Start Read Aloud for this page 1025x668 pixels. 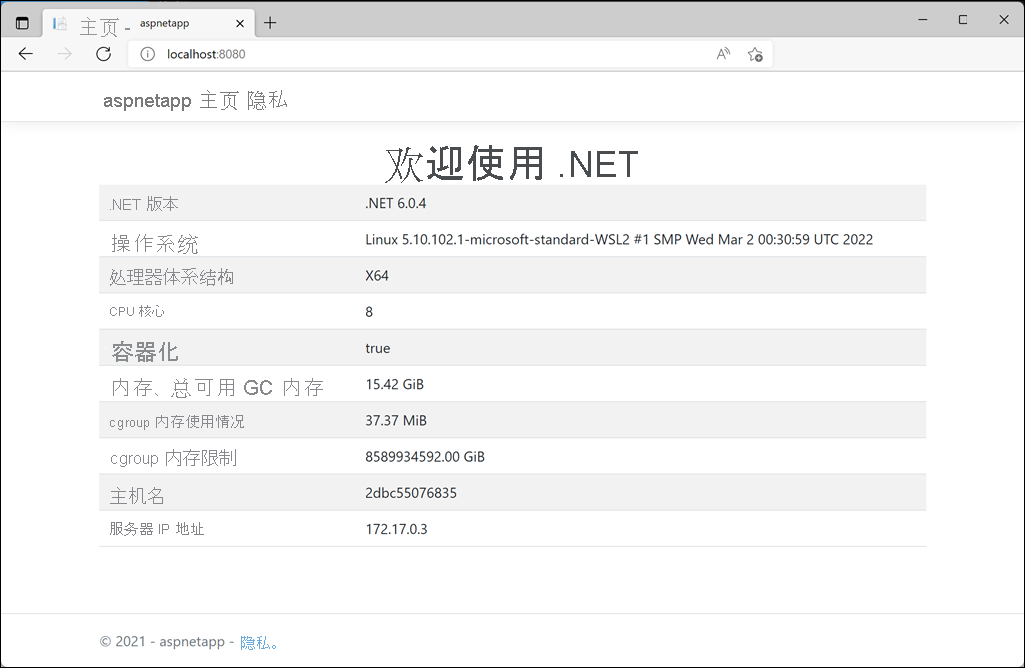[722, 54]
